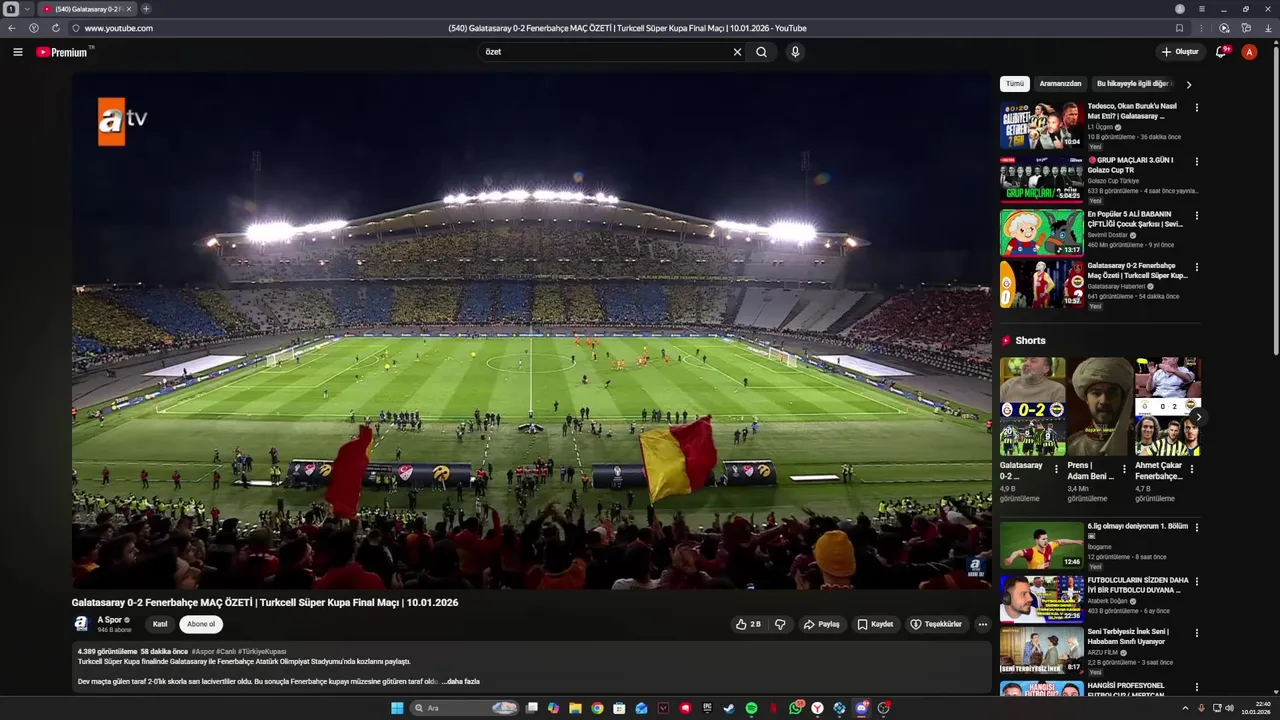Image resolution: width=1280 pixels, height=720 pixels.
Task: Start voice search with the microphone icon
Action: click(795, 52)
